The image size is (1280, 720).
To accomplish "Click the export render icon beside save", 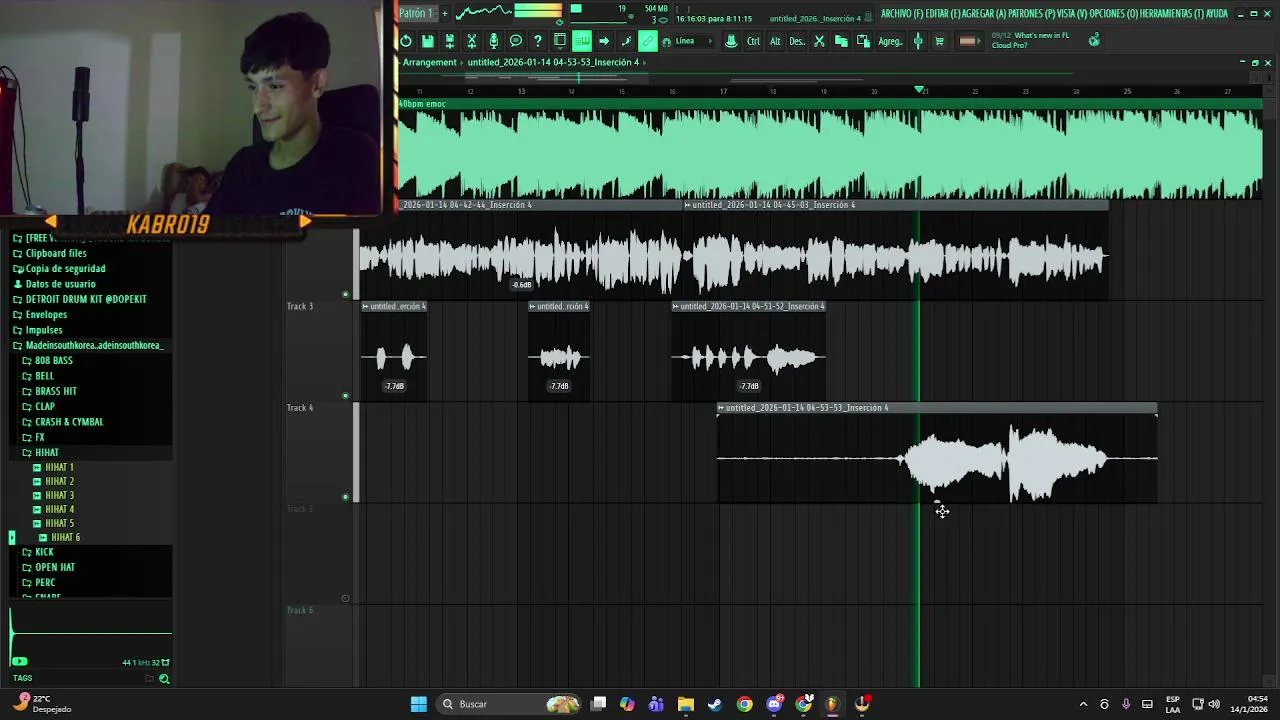I will [450, 41].
